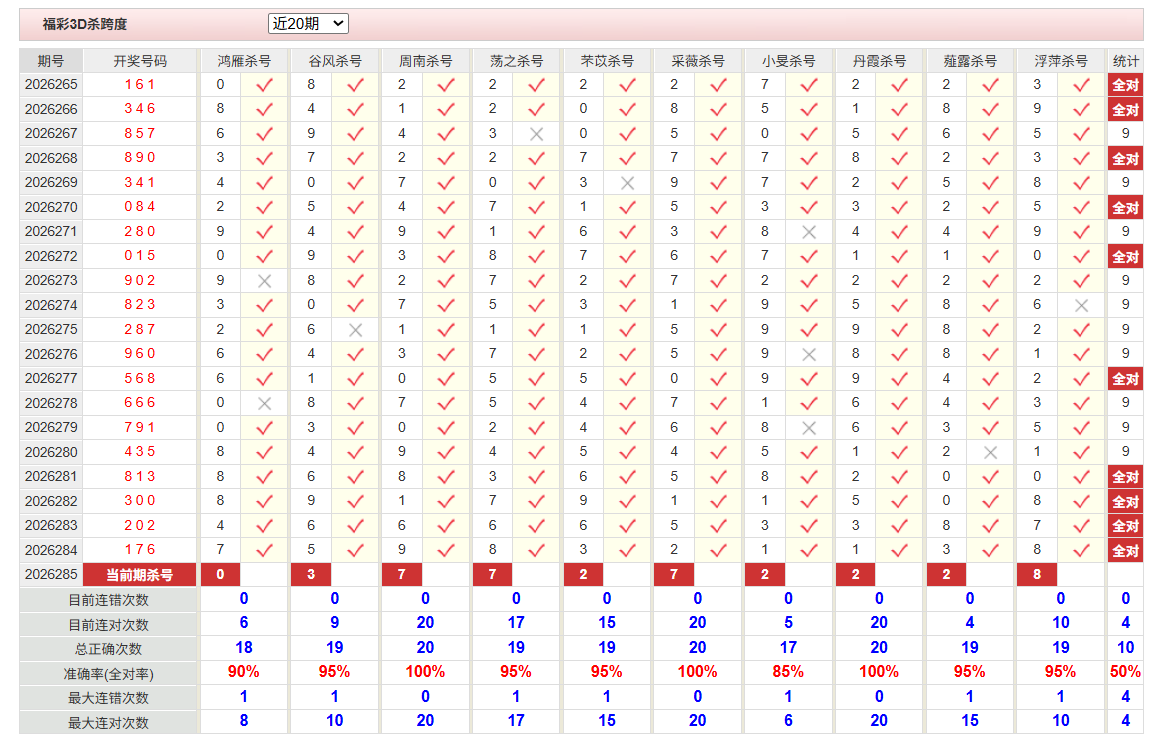Viewport: 1160px width, 754px height.
Task: Click the gray X mark in row 2026280
Action: point(990,452)
